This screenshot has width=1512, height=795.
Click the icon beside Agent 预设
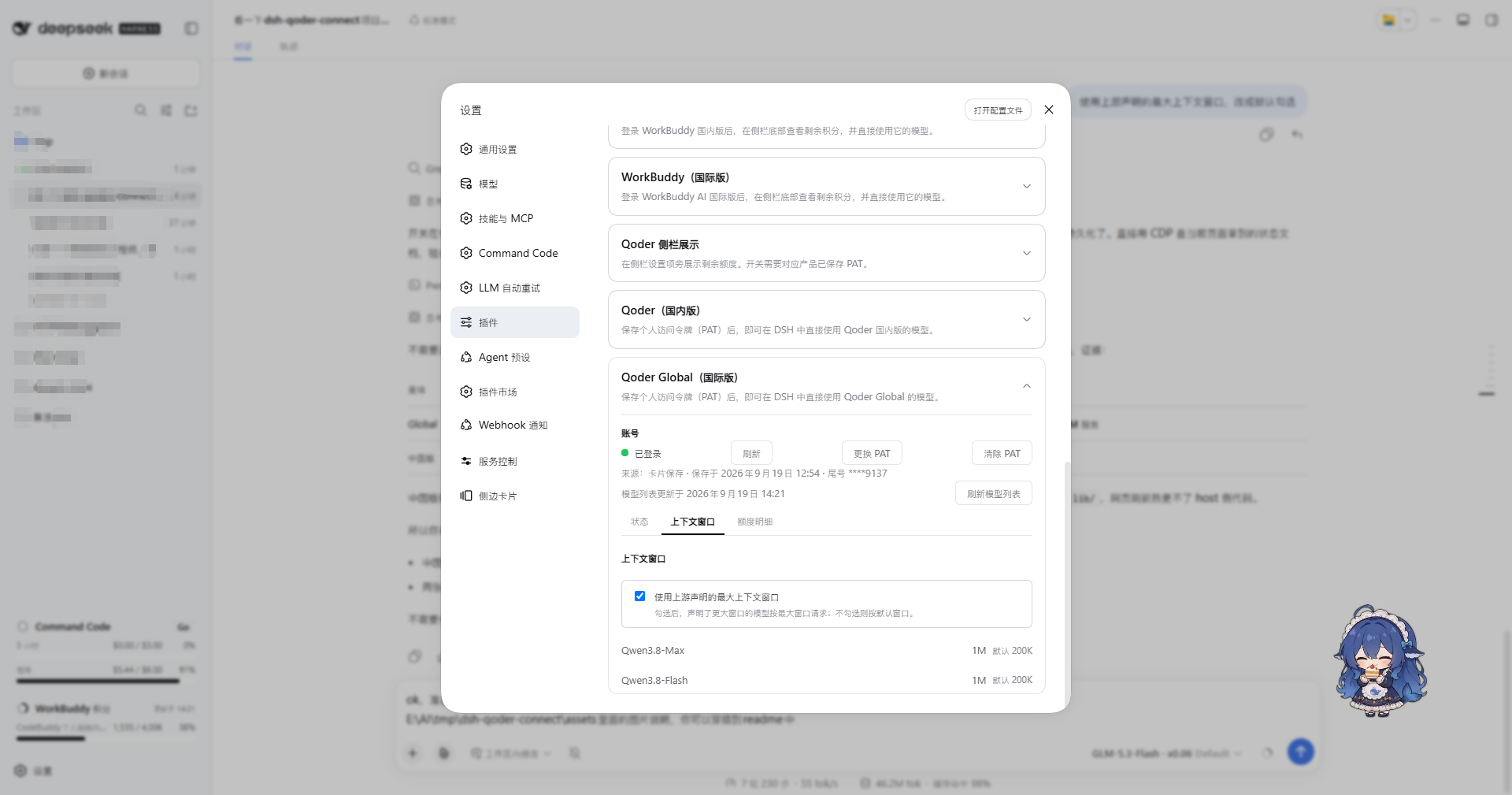pos(466,357)
